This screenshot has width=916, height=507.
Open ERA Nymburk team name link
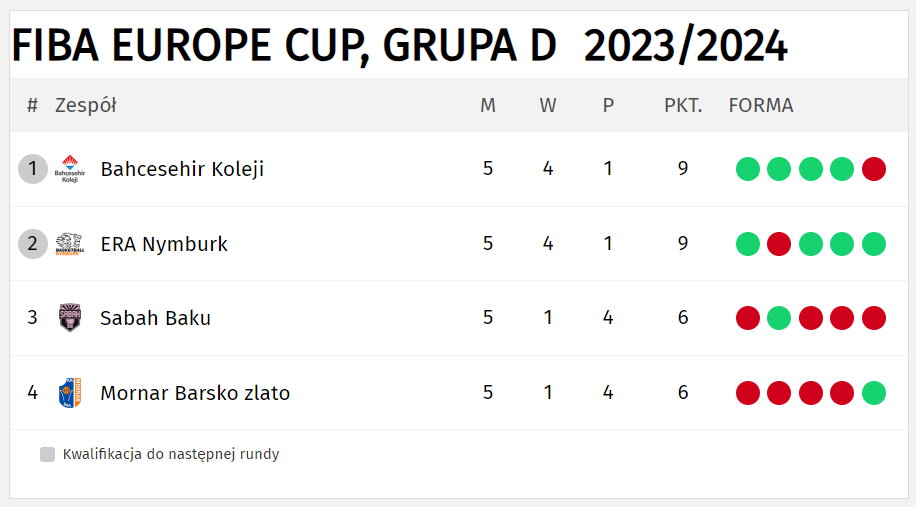click(164, 244)
